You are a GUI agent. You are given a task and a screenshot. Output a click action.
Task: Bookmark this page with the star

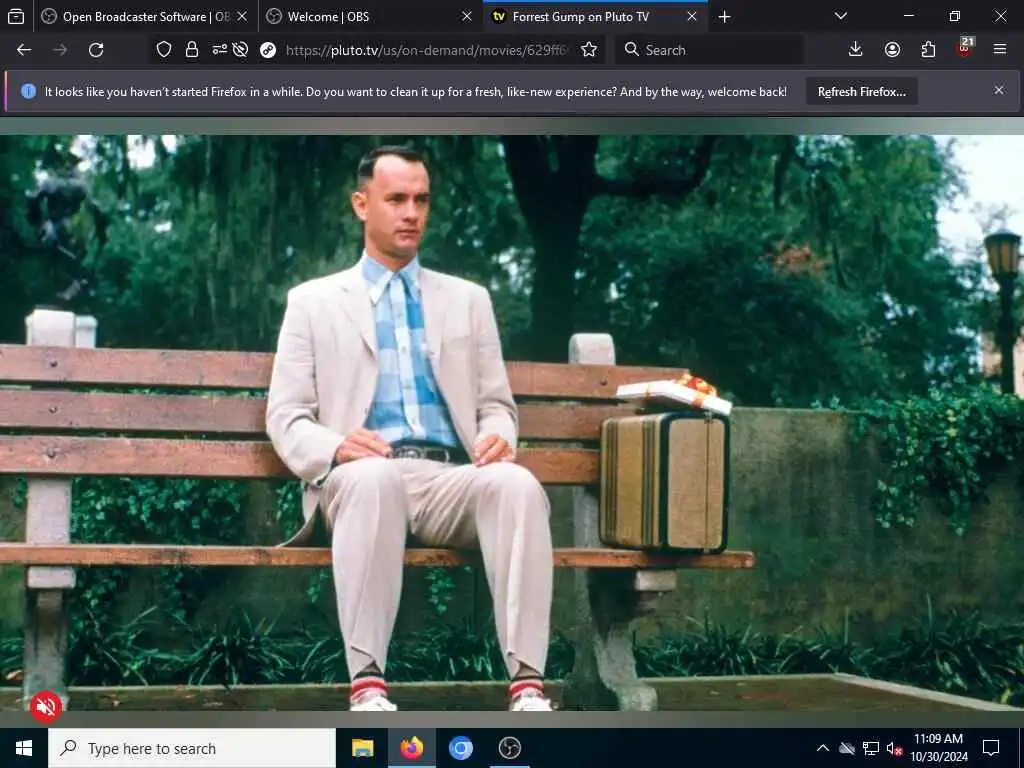589,50
